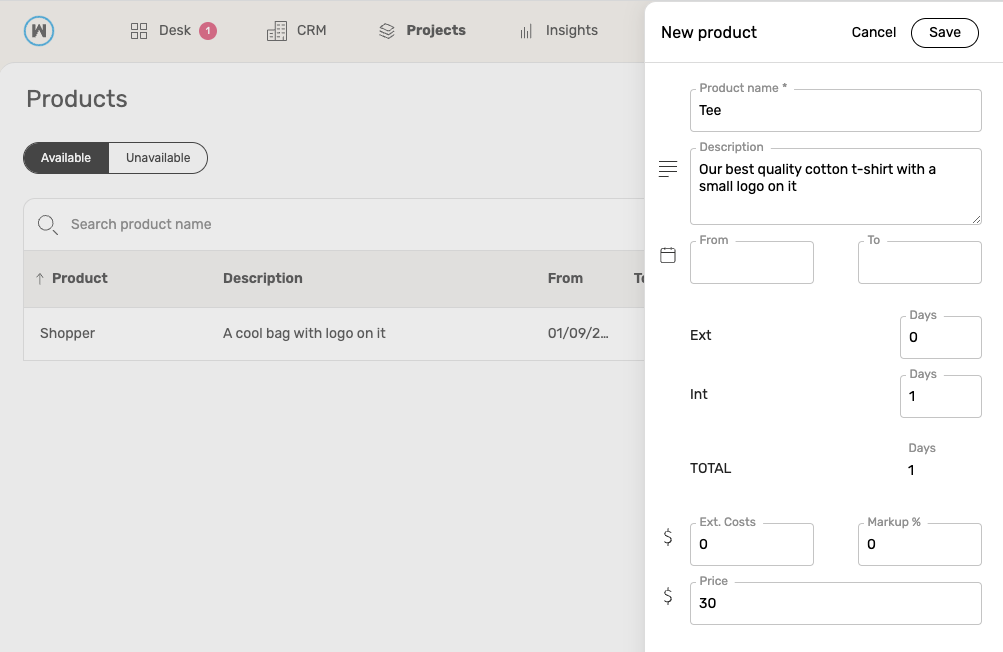Save the new product
Viewport: 1003px width, 652px height.
click(x=945, y=33)
